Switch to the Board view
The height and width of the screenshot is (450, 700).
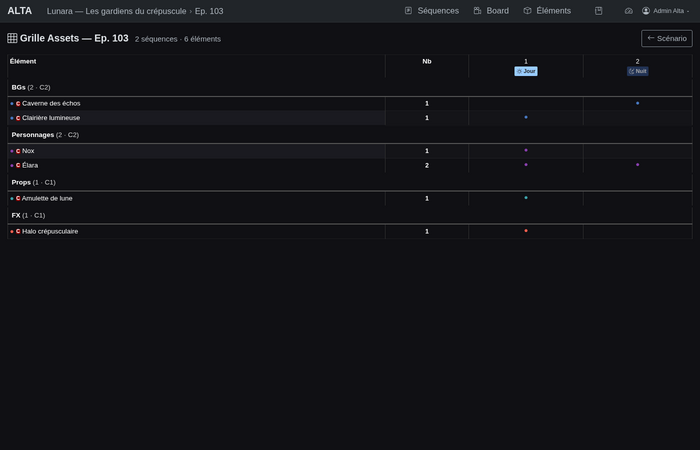490,11
